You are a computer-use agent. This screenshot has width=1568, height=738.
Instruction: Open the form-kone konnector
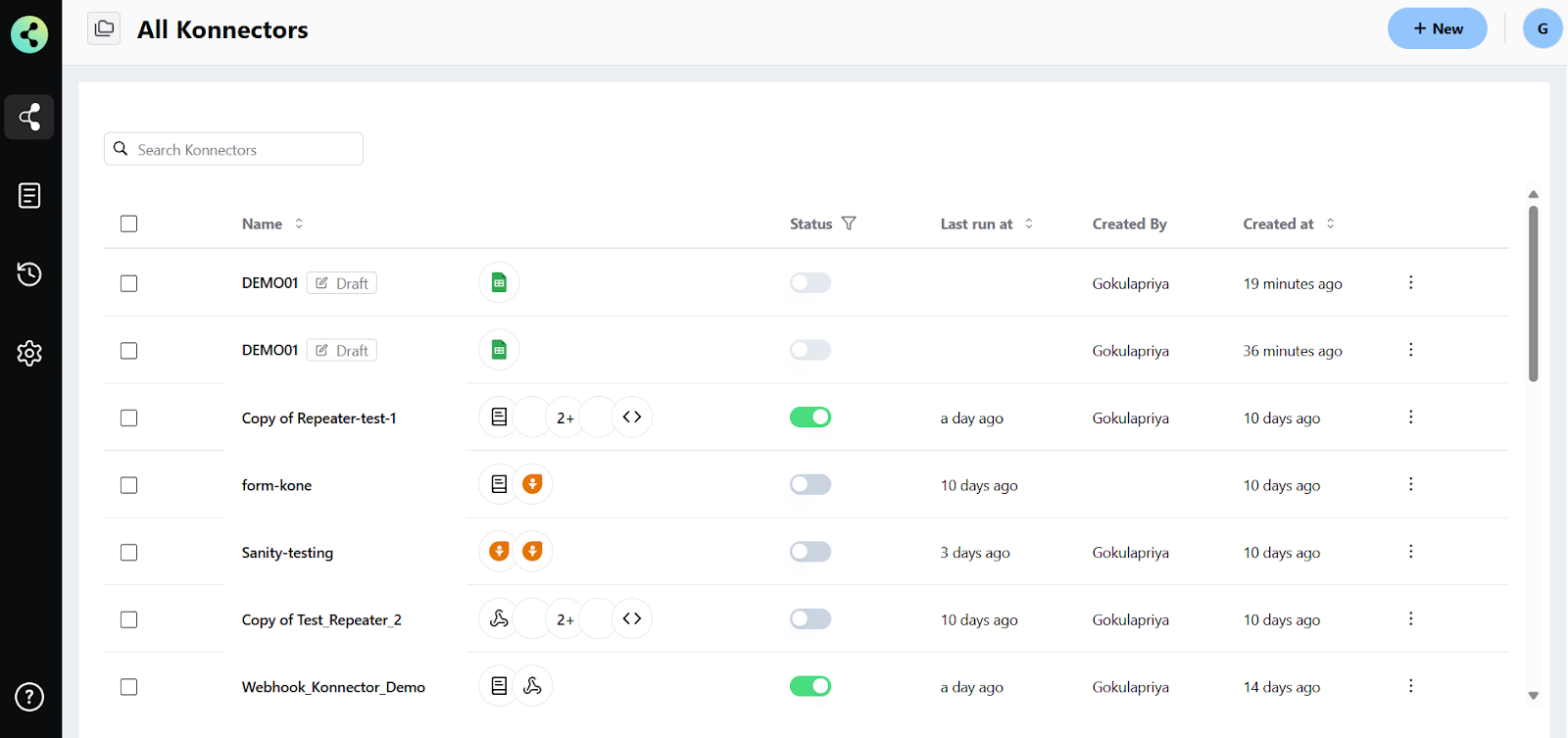click(276, 485)
